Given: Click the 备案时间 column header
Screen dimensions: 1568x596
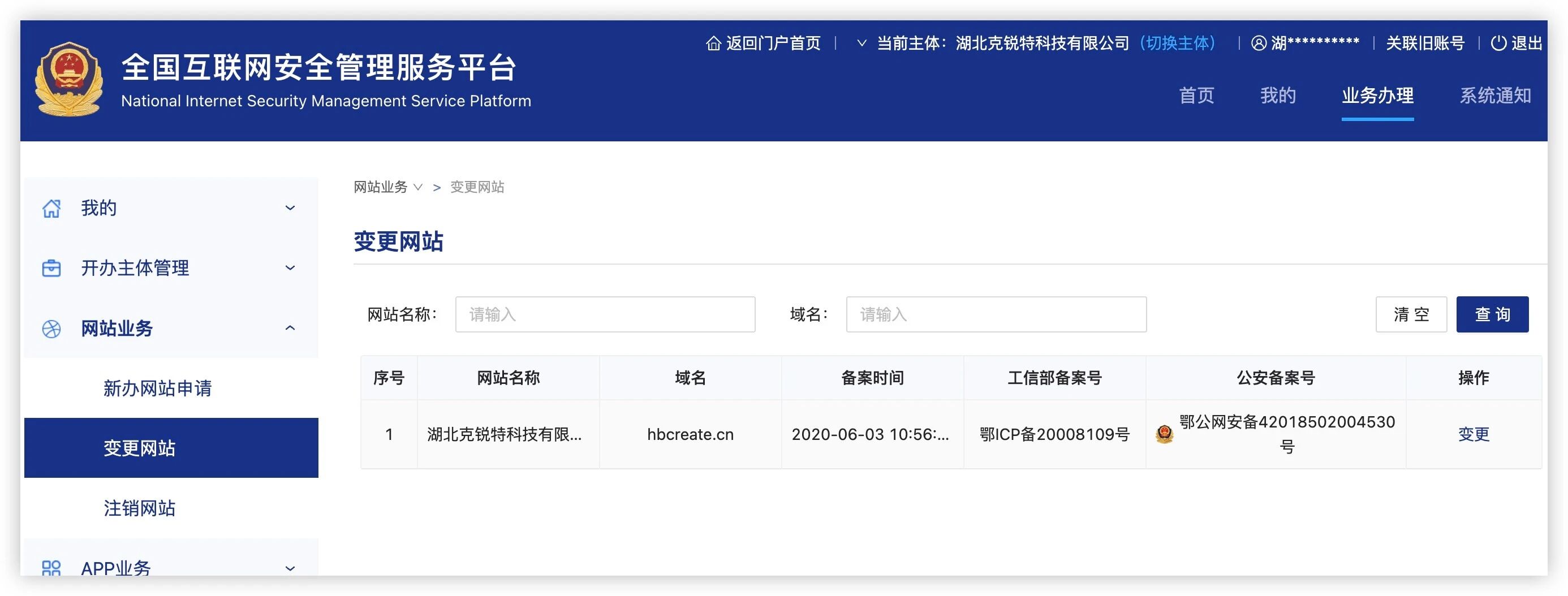Looking at the screenshot, I should [x=872, y=377].
